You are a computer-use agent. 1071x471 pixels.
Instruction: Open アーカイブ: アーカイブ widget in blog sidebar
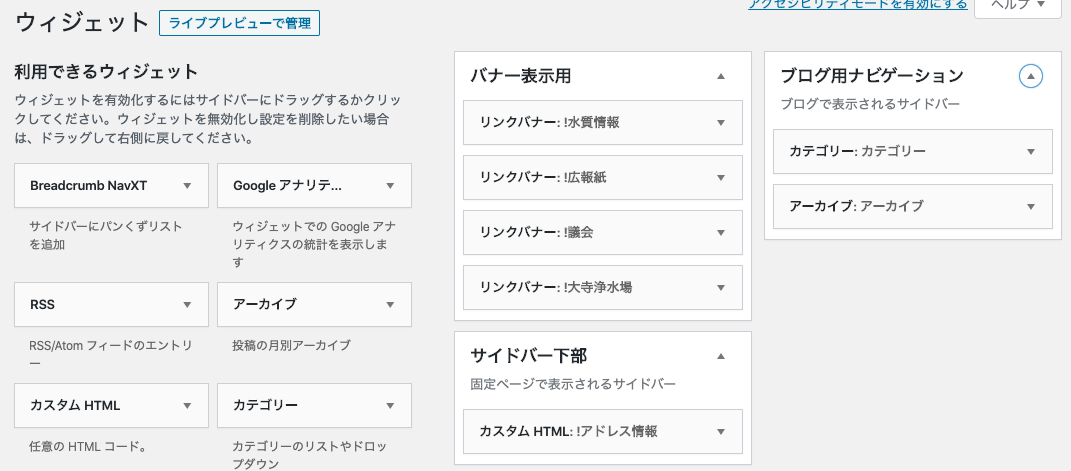tap(1030, 207)
